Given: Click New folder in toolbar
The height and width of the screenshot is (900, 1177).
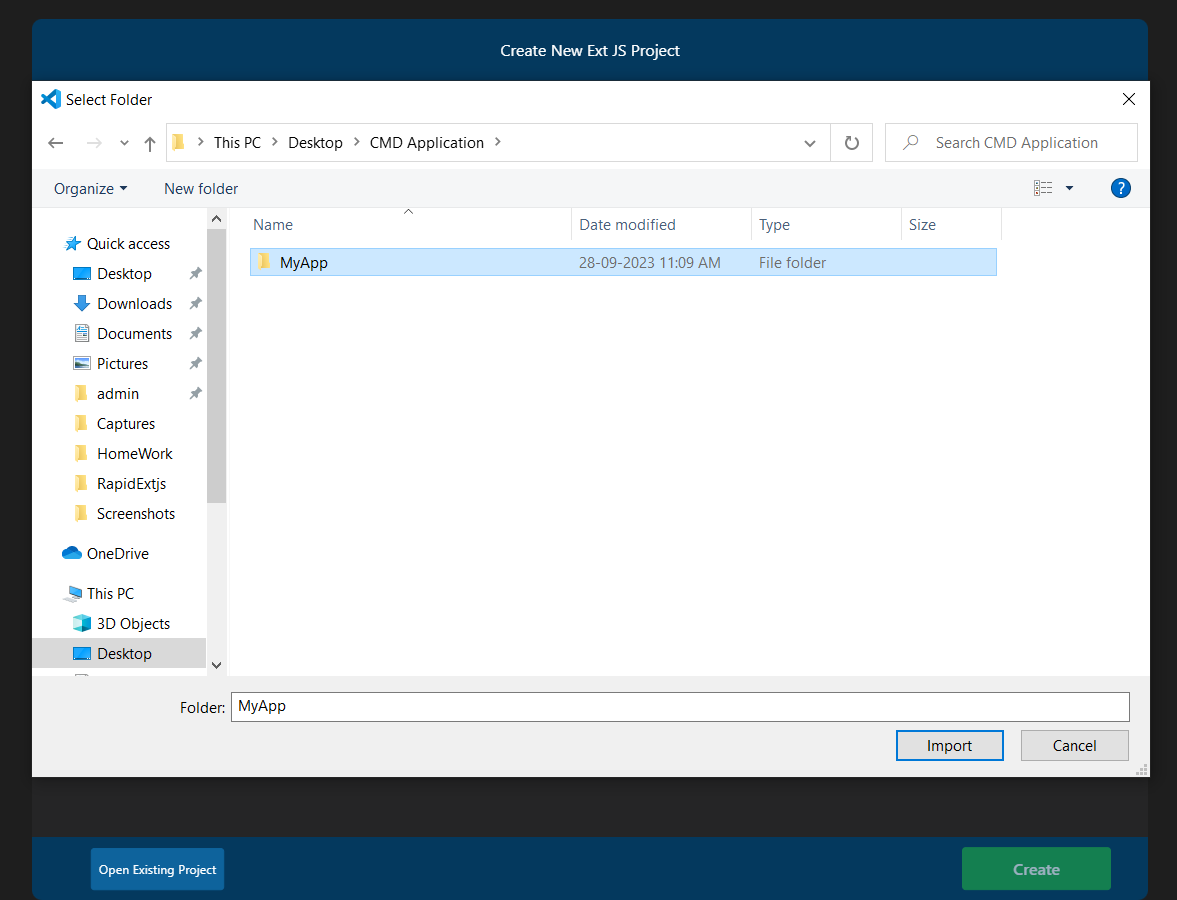Looking at the screenshot, I should (201, 188).
